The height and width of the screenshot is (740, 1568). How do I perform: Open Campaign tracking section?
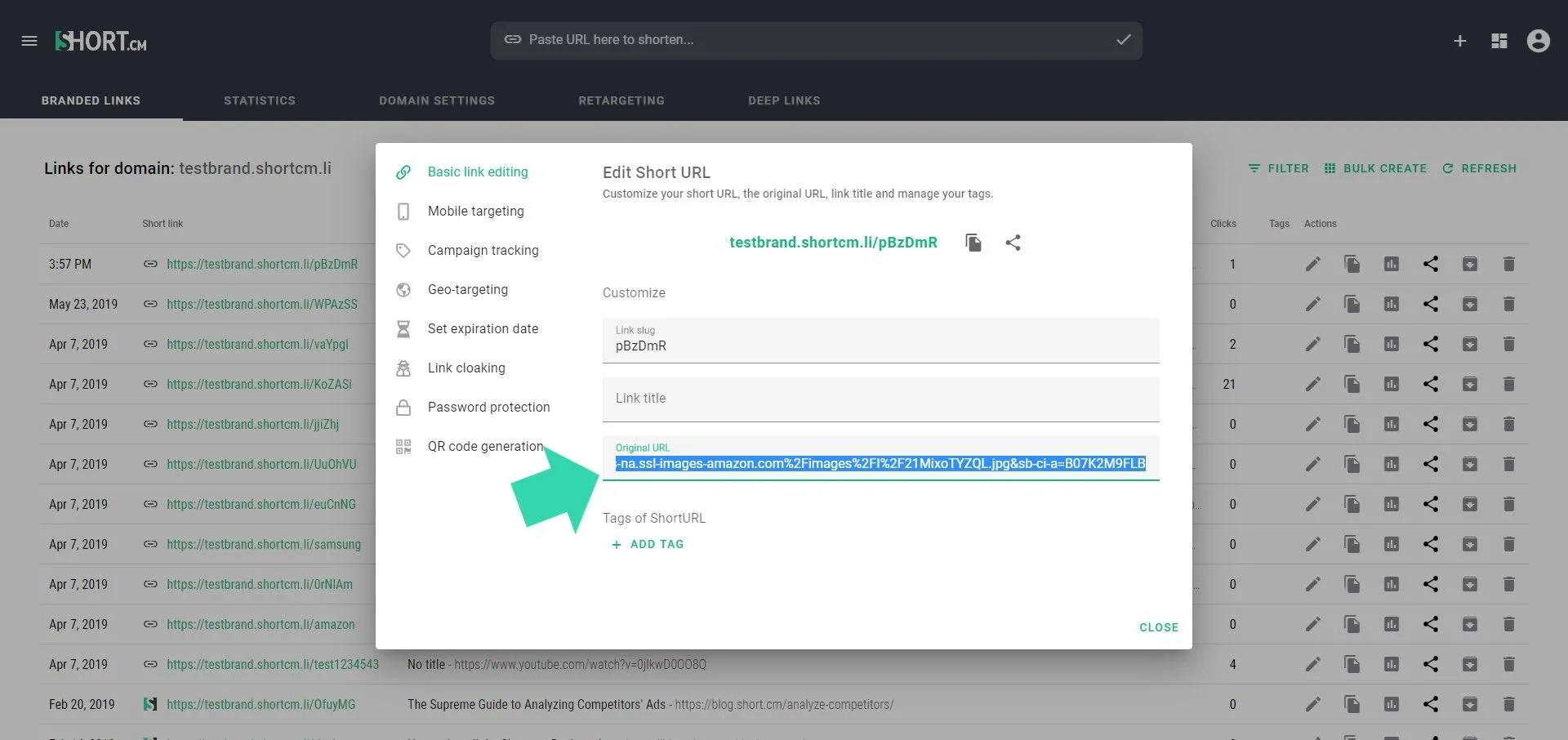point(483,250)
